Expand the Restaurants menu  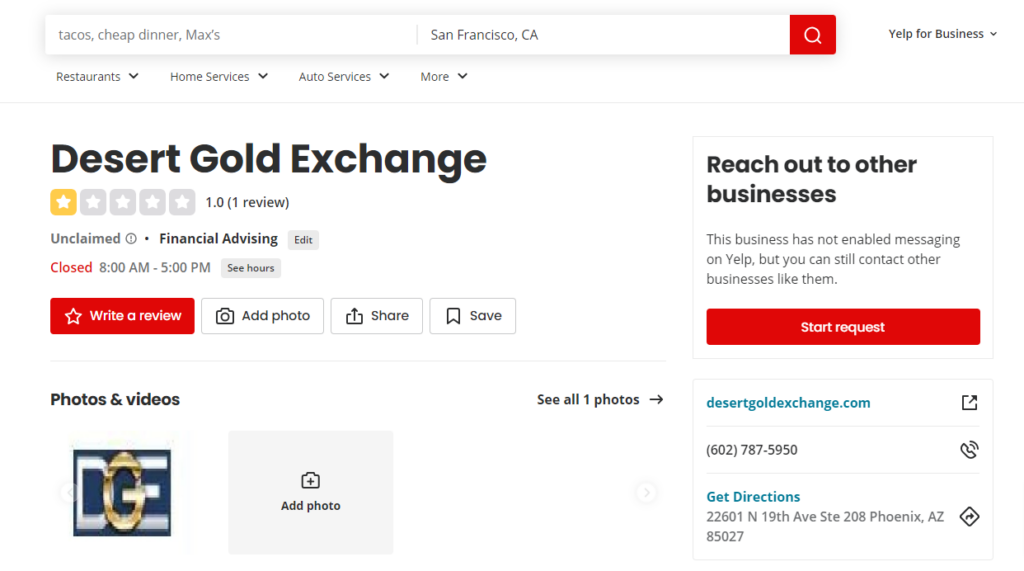97,76
